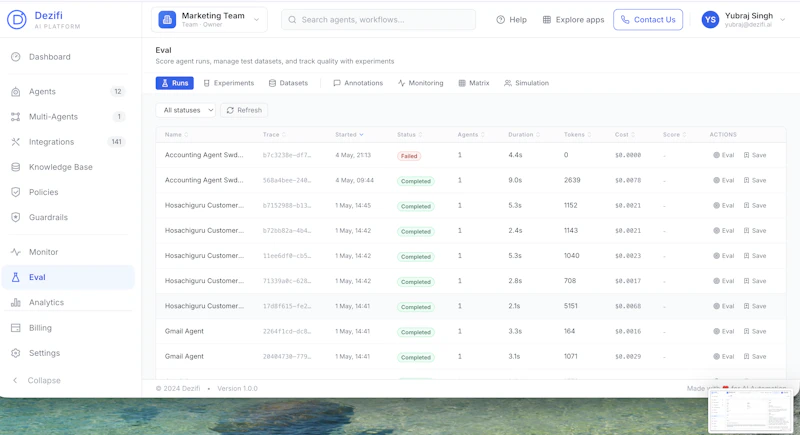Click the Refresh button
This screenshot has height=435, width=800.
coord(244,110)
